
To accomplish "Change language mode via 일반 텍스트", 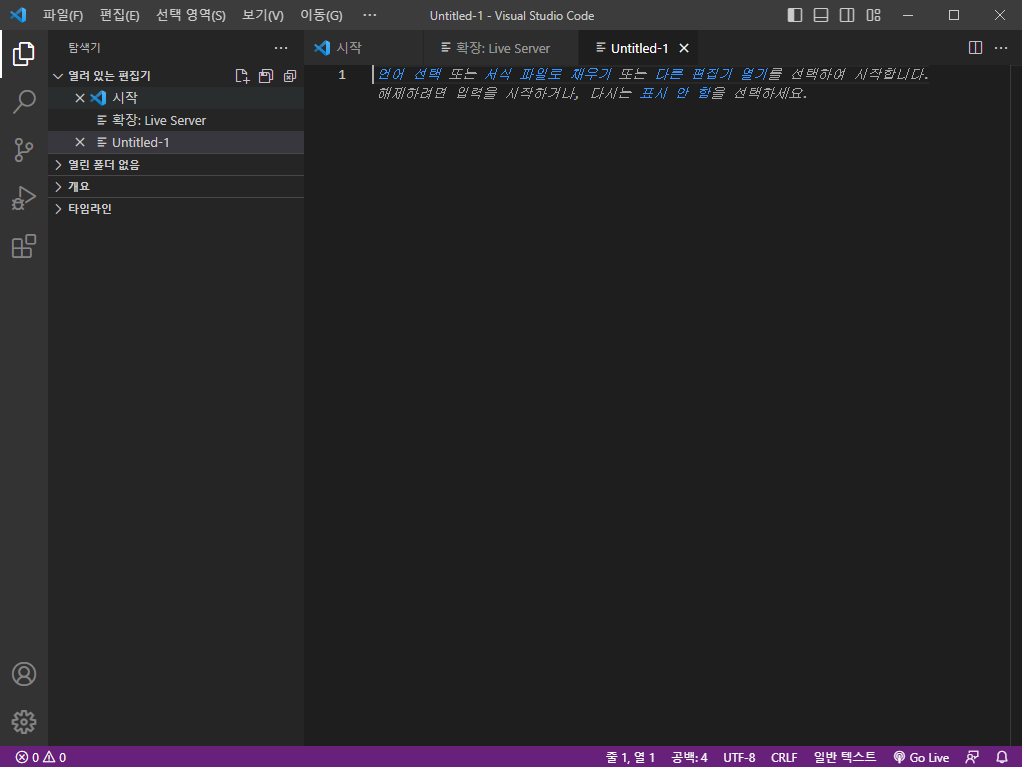I will (845, 757).
